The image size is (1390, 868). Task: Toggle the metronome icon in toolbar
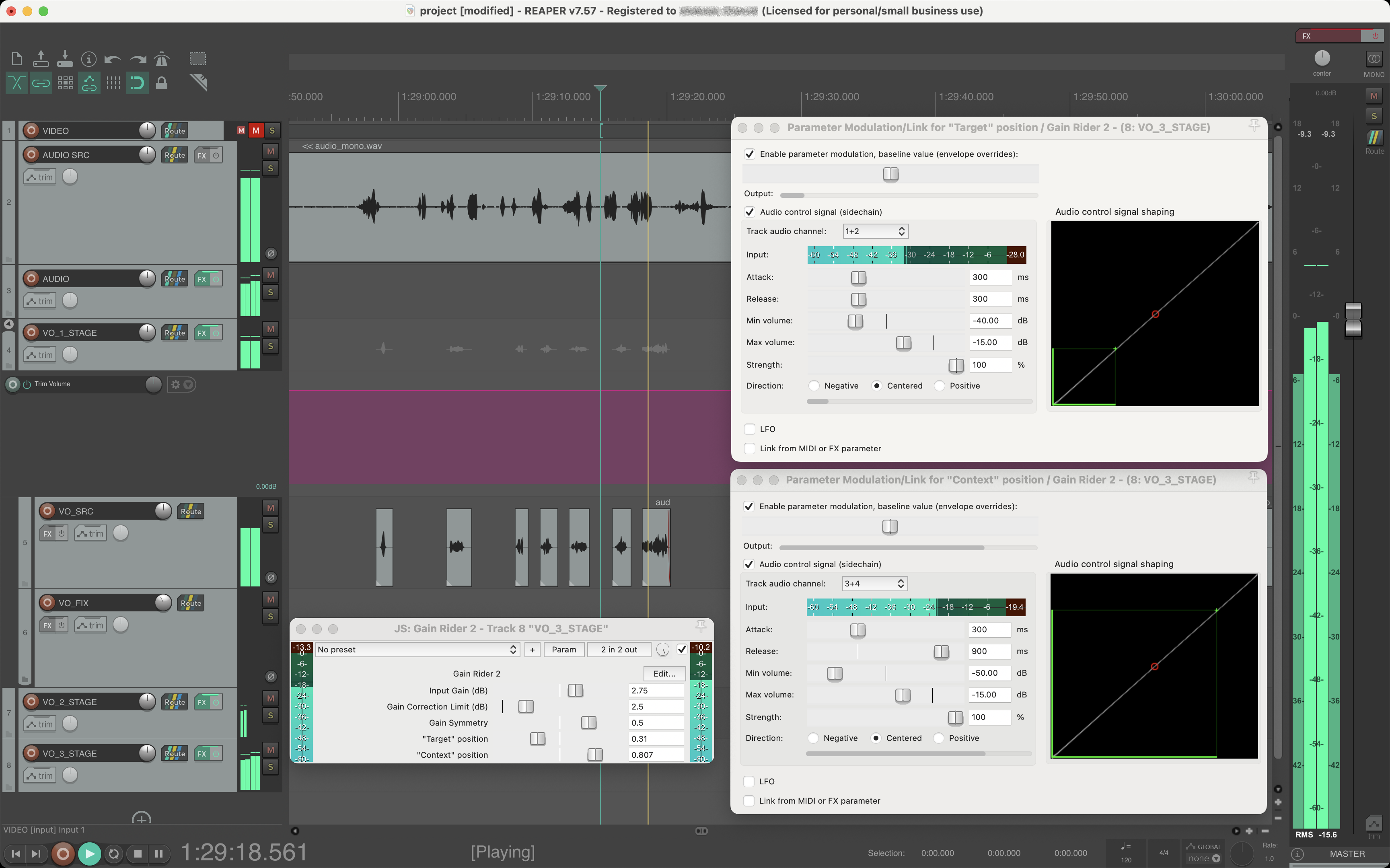pos(162,59)
